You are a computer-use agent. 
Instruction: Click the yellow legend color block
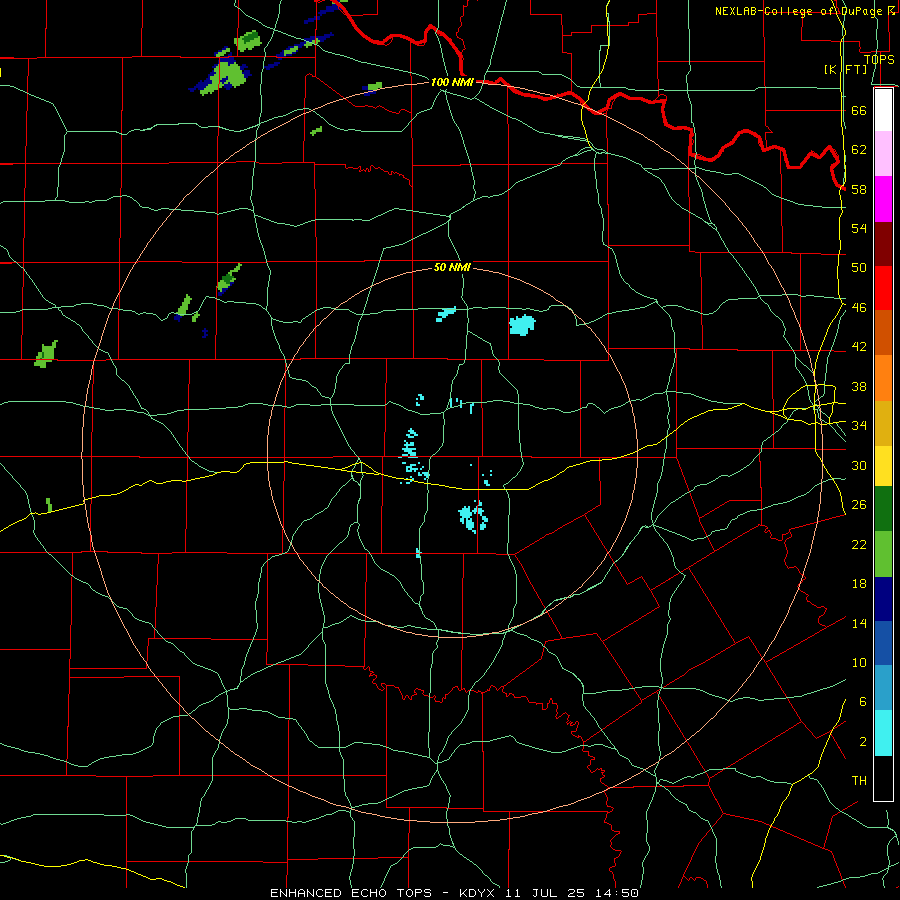883,466
